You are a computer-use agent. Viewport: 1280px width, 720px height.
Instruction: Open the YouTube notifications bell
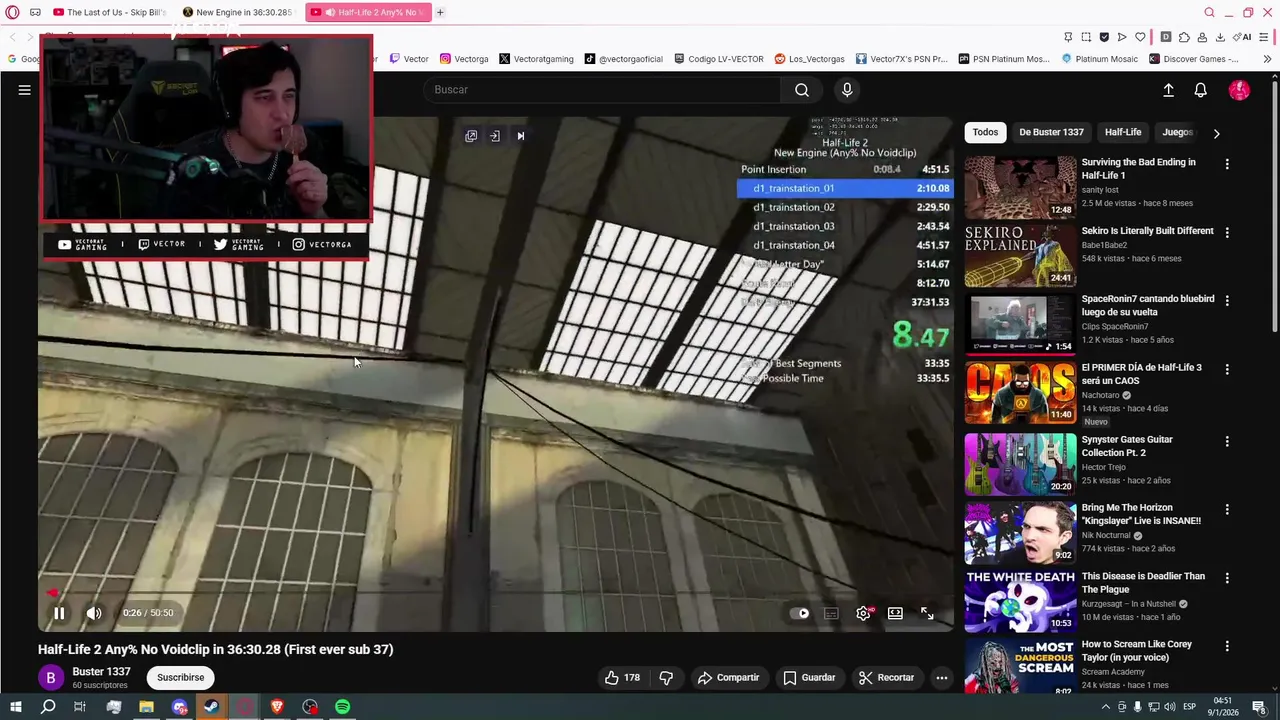tap(1201, 90)
